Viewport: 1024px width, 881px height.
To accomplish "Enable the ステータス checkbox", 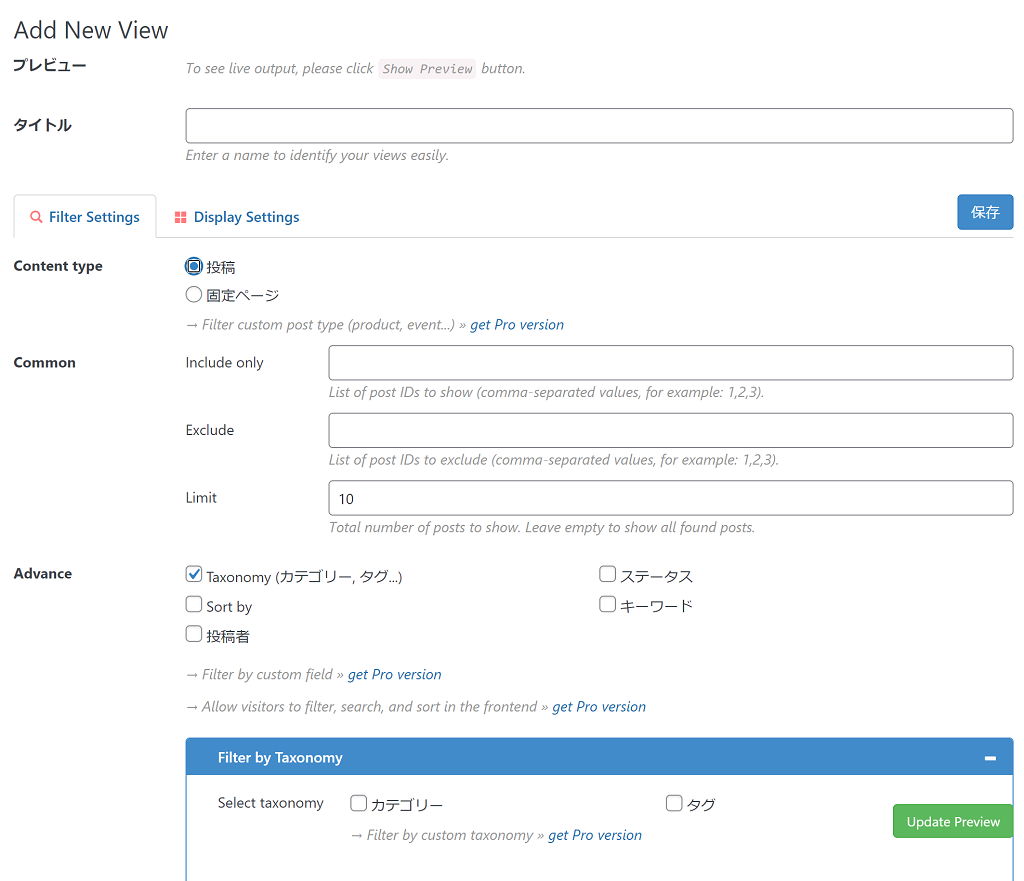I will [607, 575].
